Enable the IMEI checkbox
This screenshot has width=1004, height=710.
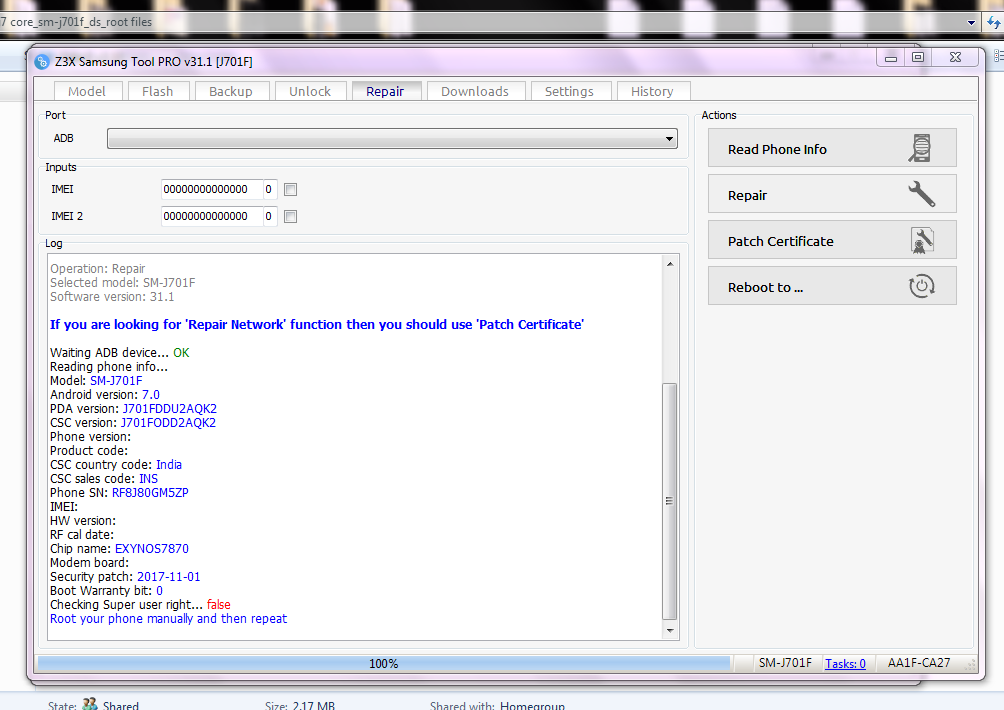click(x=290, y=190)
